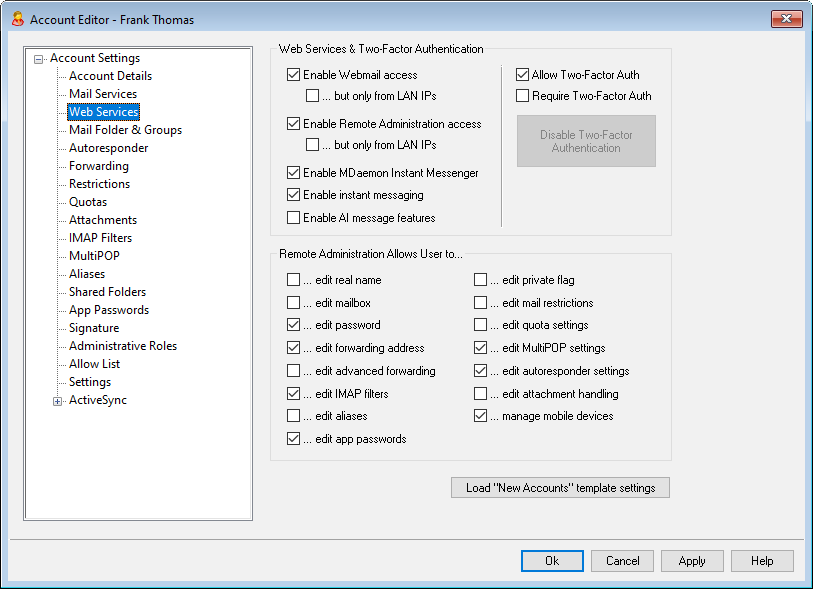
Task: Uncheck manage mobile devices permission
Action: pos(481,416)
